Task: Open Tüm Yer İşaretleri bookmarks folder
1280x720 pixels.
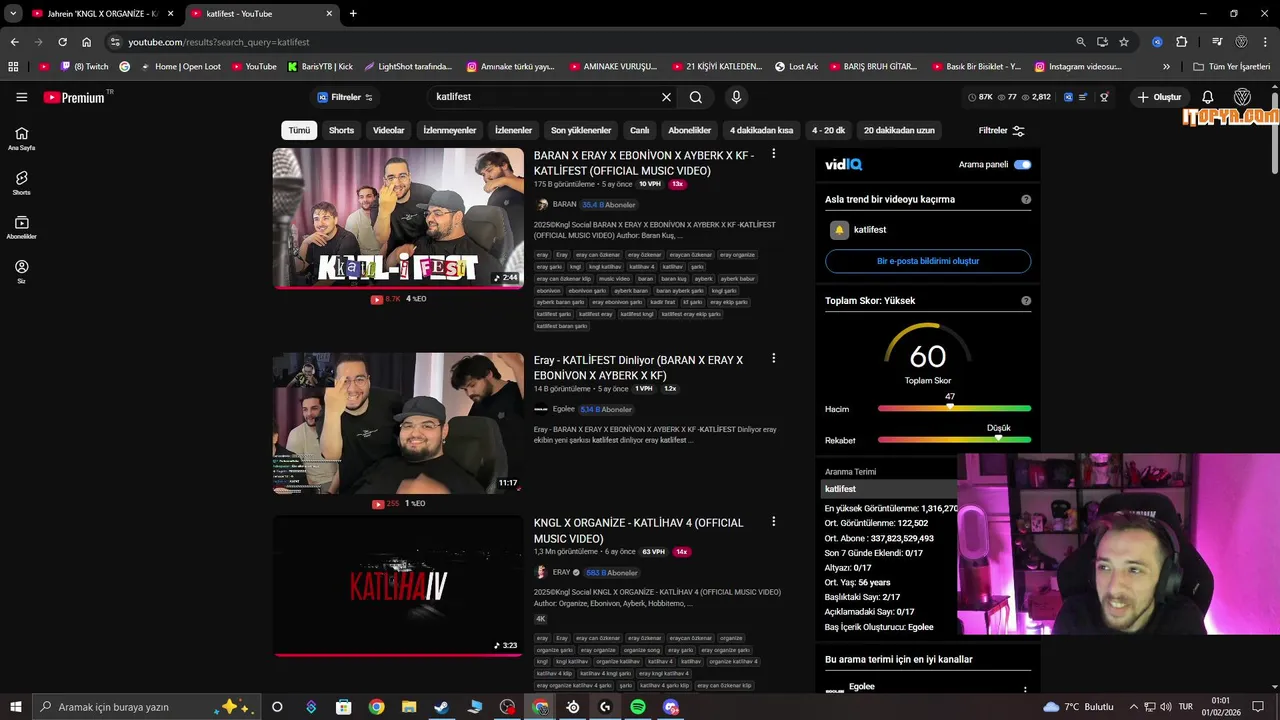Action: pyautogui.click(x=1232, y=67)
